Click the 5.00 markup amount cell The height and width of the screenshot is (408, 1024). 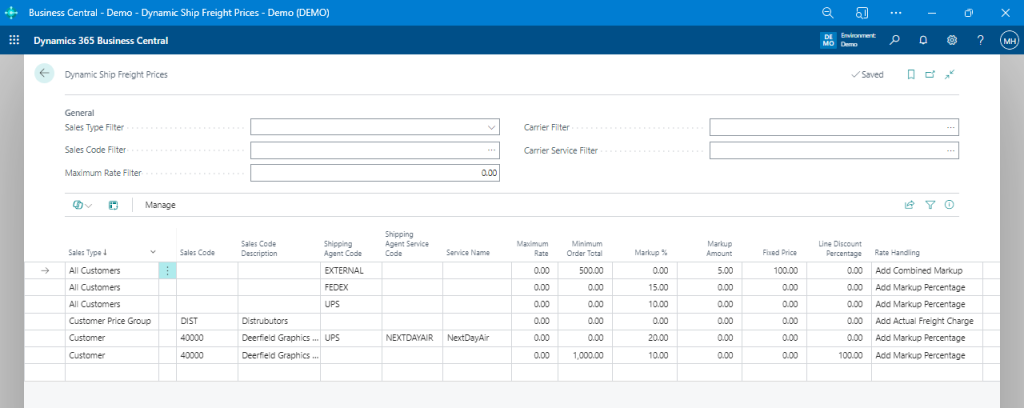tap(709, 270)
